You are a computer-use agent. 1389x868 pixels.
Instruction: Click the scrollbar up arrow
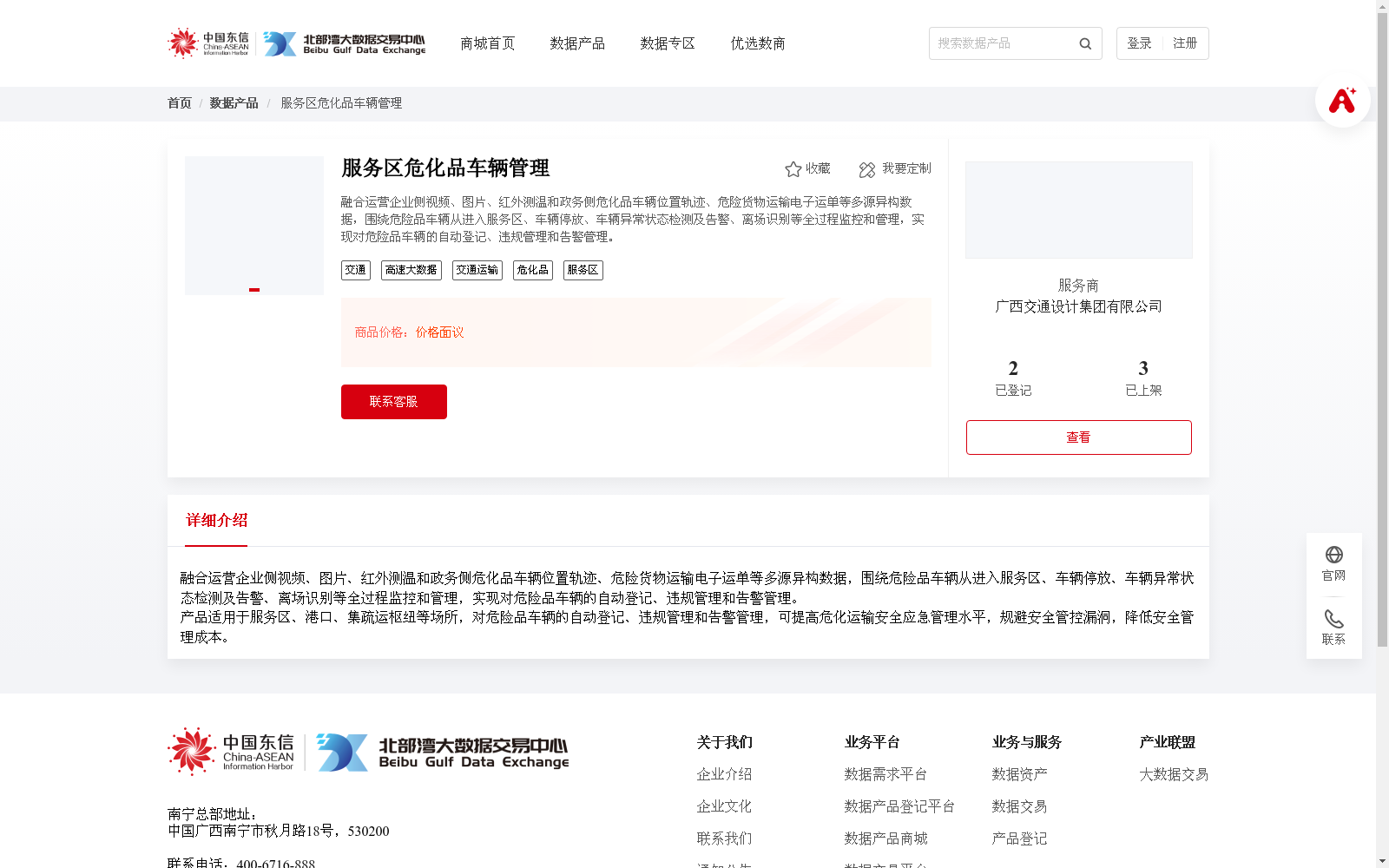[x=1382, y=5]
